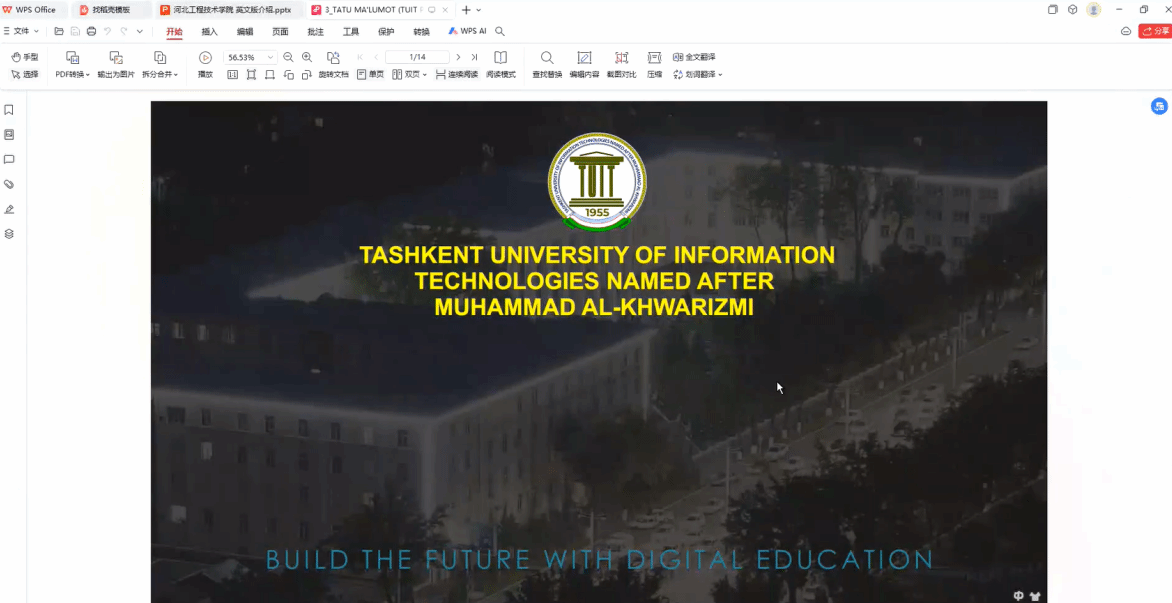Click the red Share (分享) button

(x=1155, y=32)
